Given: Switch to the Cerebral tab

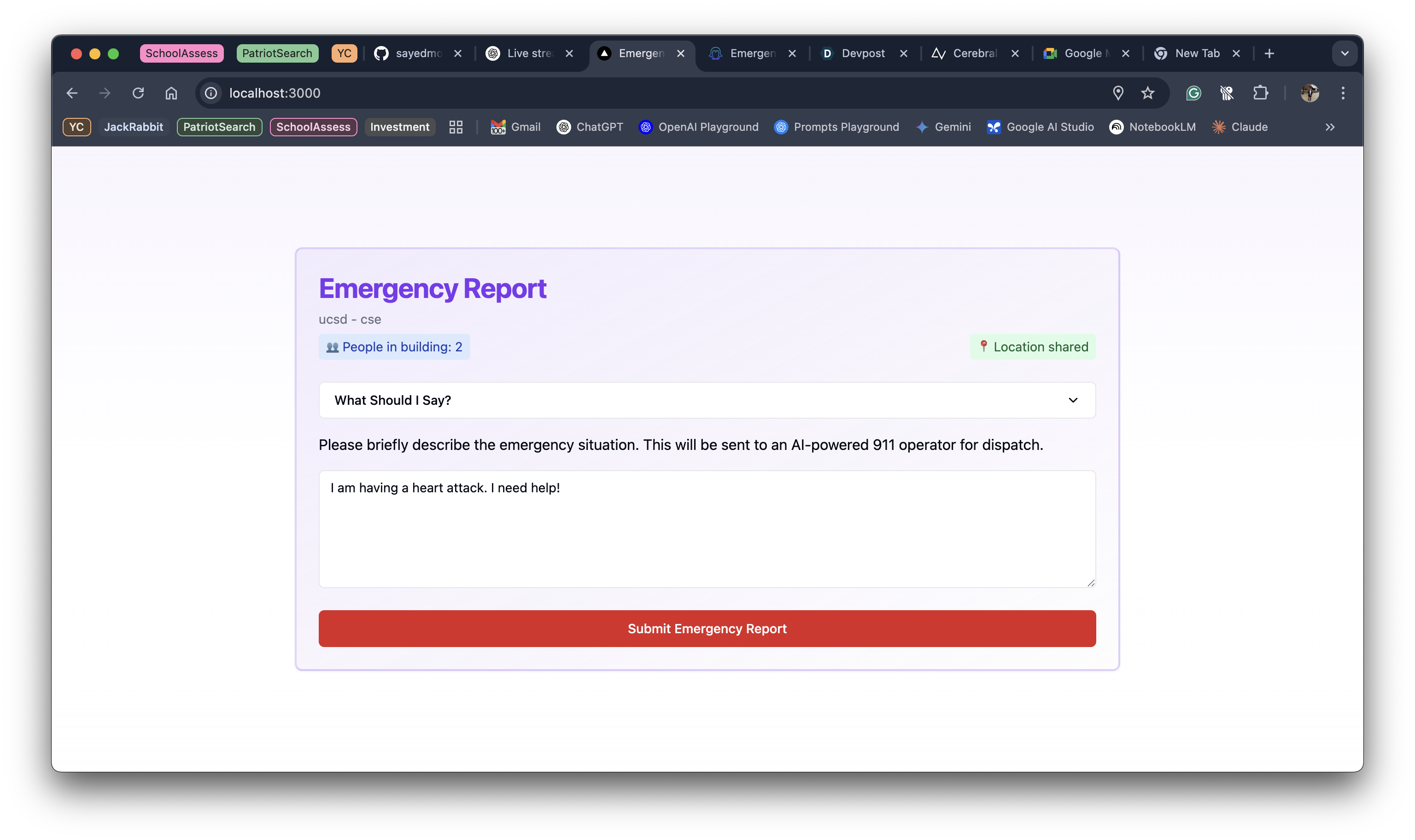Looking at the screenshot, I should tap(974, 53).
